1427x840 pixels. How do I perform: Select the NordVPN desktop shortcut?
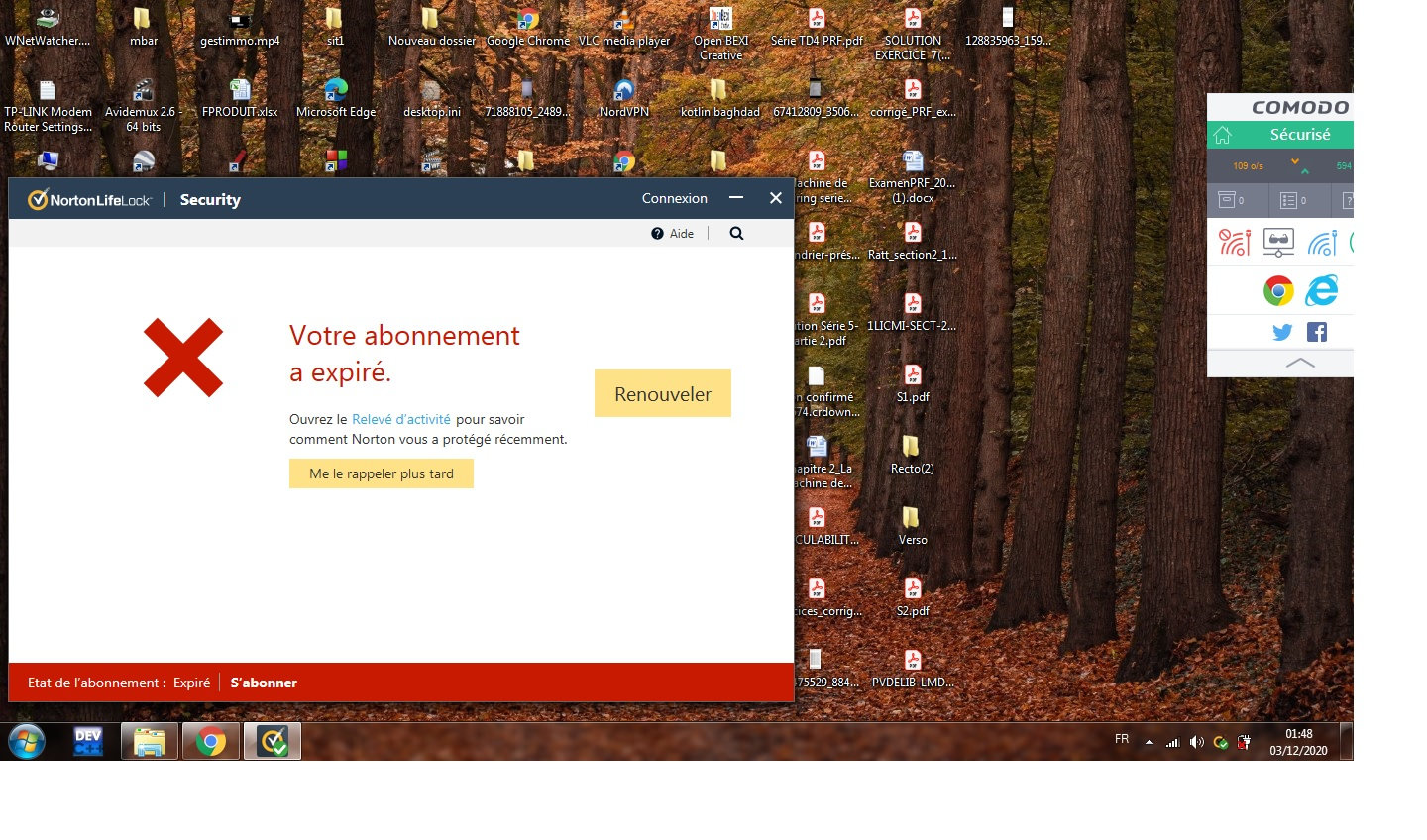pyautogui.click(x=624, y=98)
